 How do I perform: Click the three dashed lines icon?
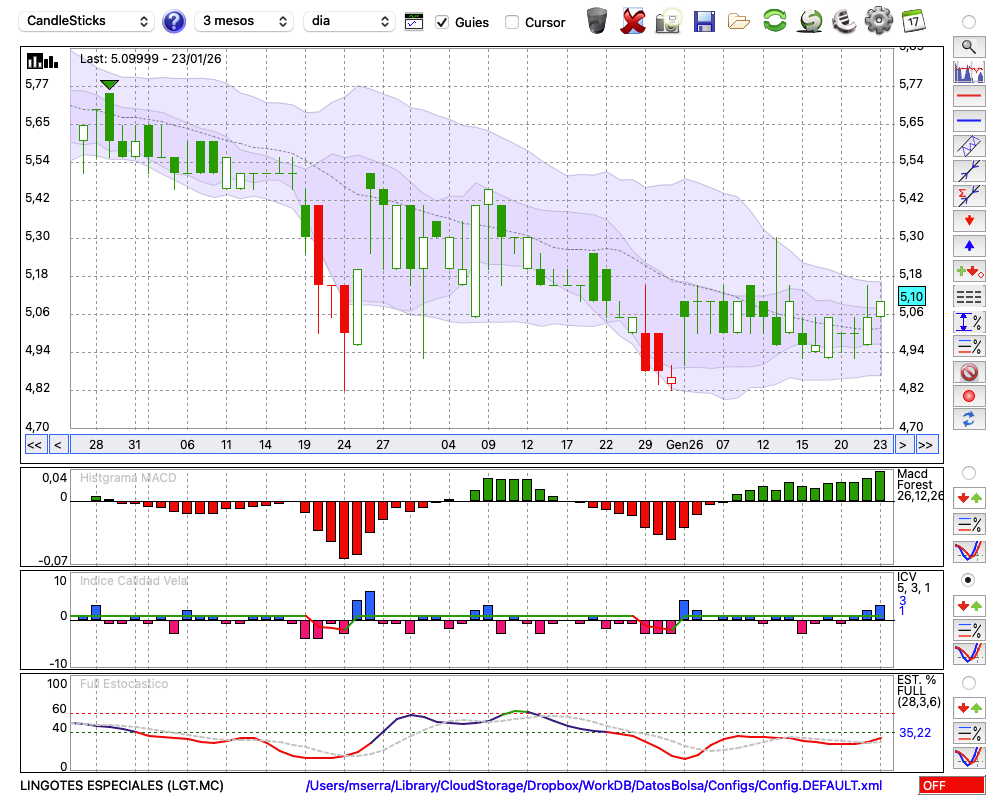tap(969, 297)
